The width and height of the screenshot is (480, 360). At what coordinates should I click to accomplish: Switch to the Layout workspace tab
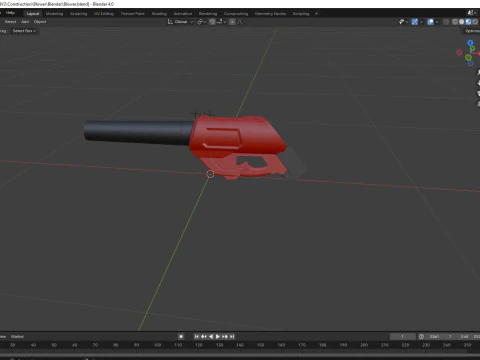(33, 14)
